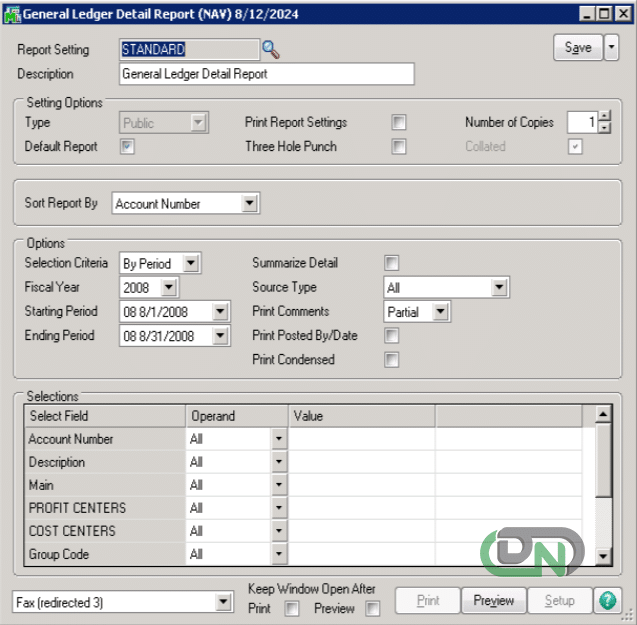Check Keep Window Open After Print
Viewport: 637px width, 625px height.
[291, 608]
